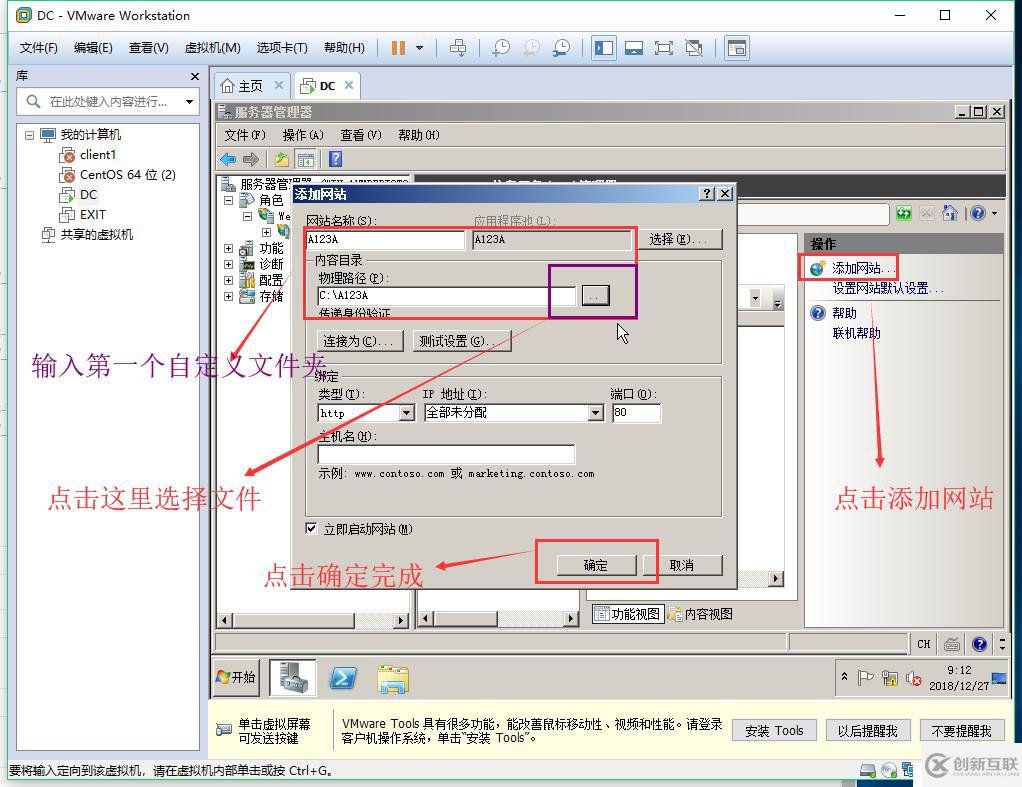Open the 虚拟机(M) menu
This screenshot has height=787, width=1022.
pos(212,48)
